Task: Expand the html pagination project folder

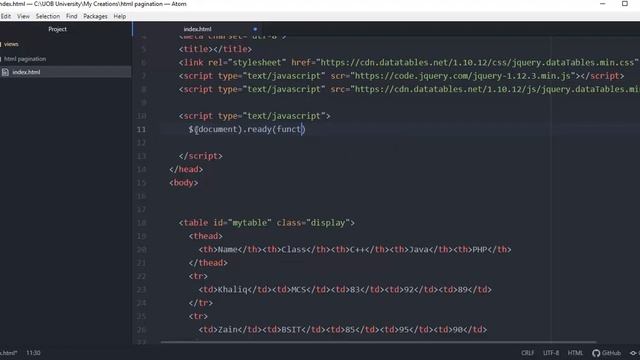Action: point(25,59)
